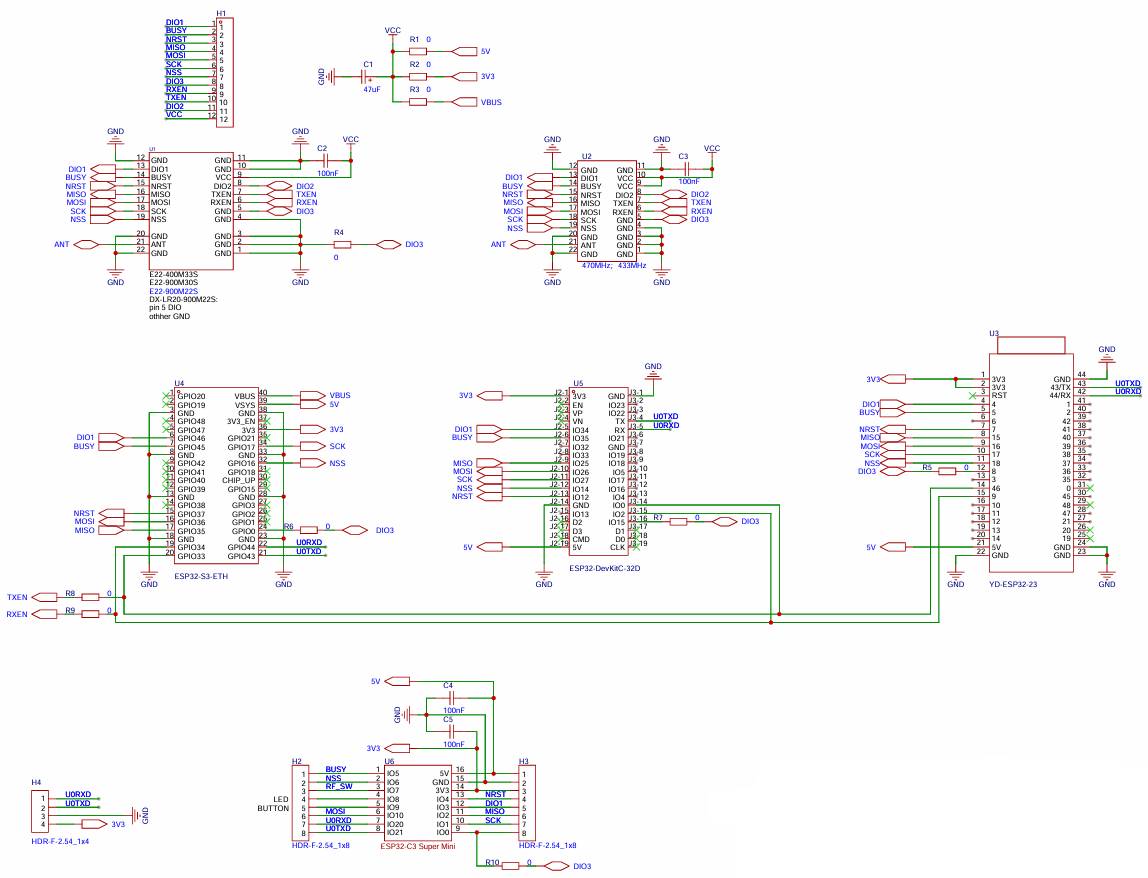Click the RF_SW net label on U6

point(339,786)
